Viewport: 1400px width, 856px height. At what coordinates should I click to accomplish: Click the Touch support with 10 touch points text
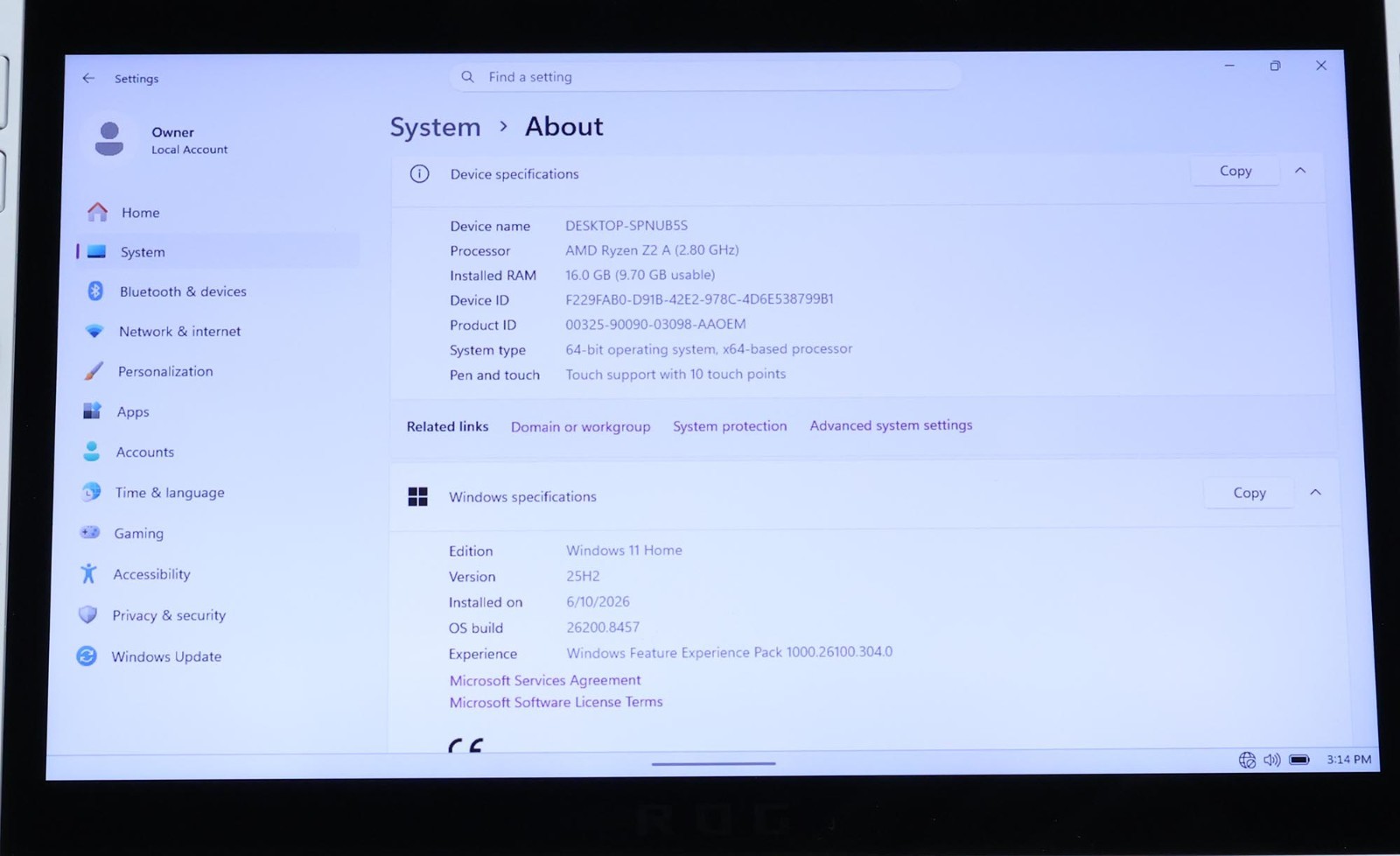pyautogui.click(x=675, y=374)
